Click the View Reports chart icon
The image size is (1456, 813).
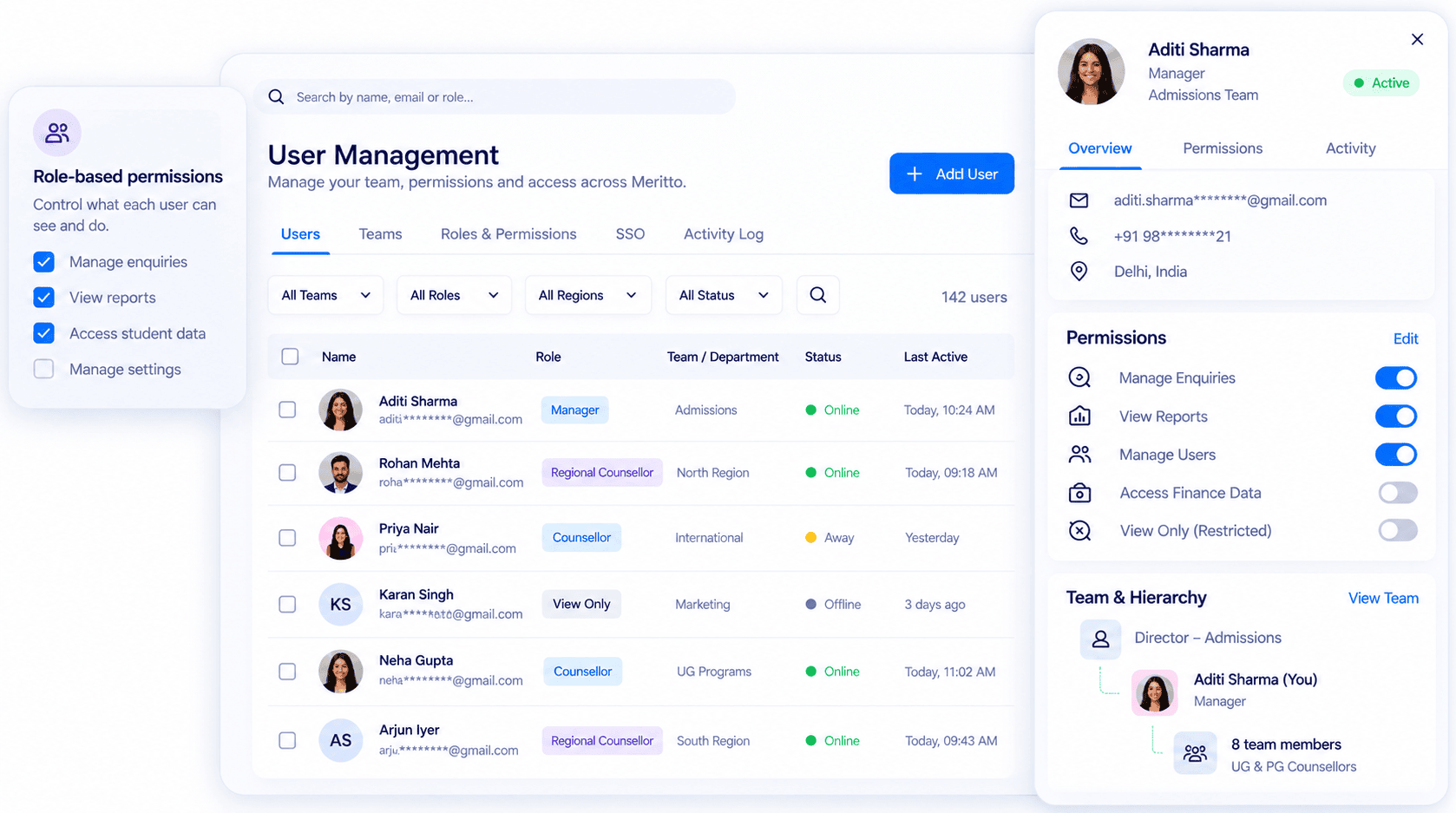tap(1079, 416)
